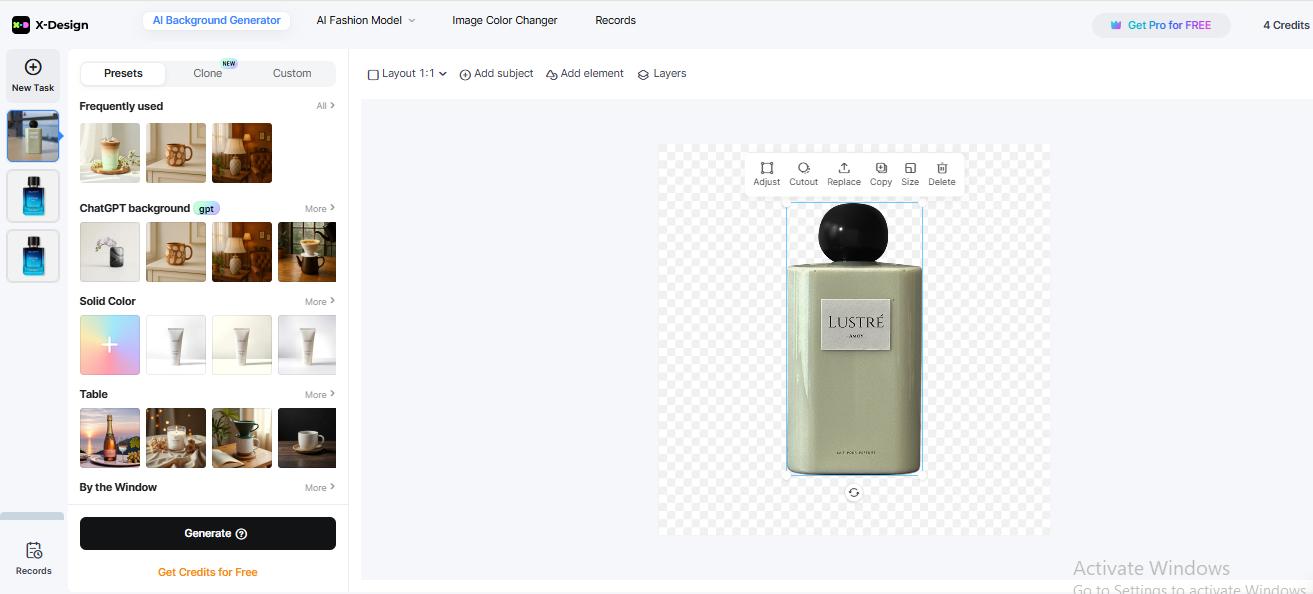Open the Size tool
1313x594 pixels.
(910, 174)
